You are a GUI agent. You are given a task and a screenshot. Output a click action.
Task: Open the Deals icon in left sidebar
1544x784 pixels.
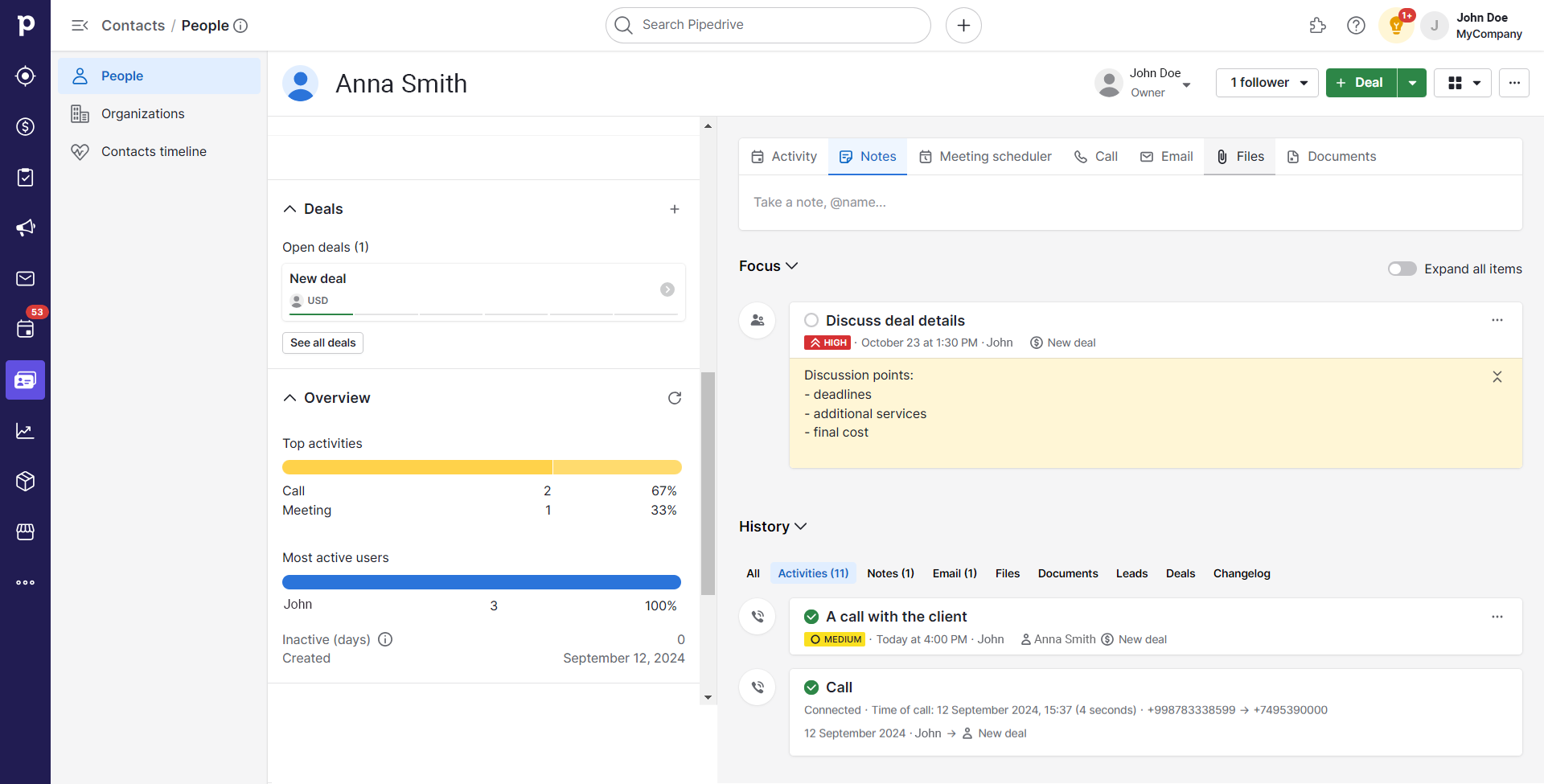(x=25, y=127)
